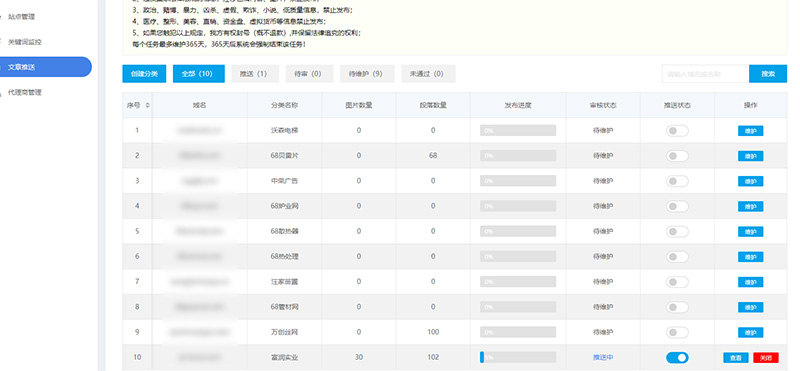Select the 68散热器 category cell
The image size is (800, 371).
[x=284, y=231]
